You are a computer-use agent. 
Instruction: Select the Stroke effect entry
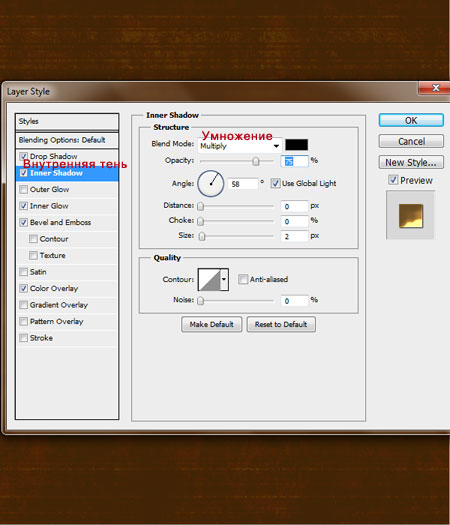[x=67, y=338]
